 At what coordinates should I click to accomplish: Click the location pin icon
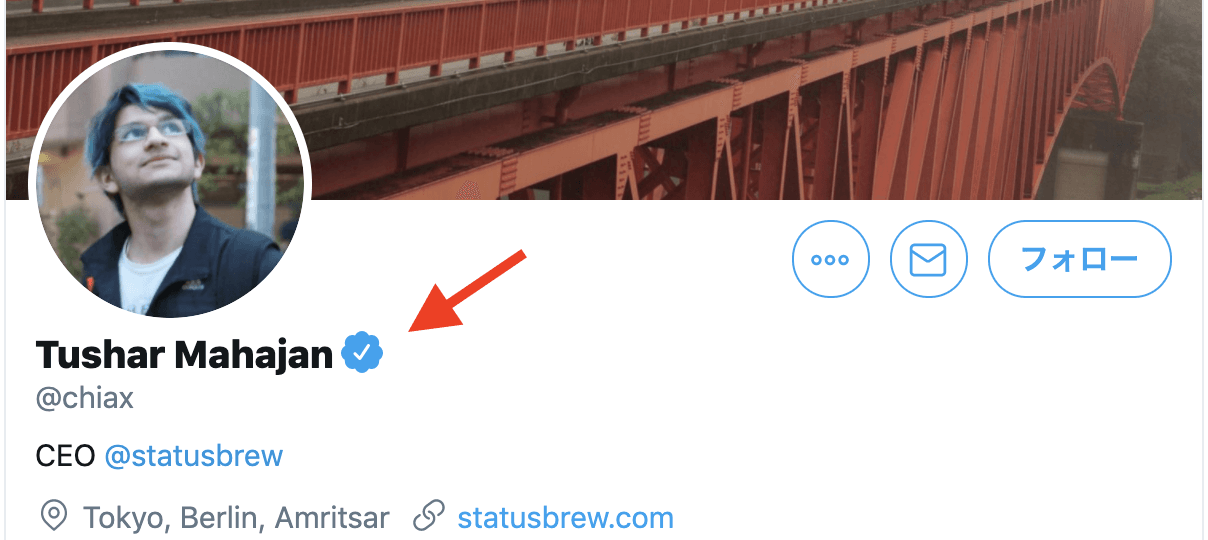[x=53, y=516]
